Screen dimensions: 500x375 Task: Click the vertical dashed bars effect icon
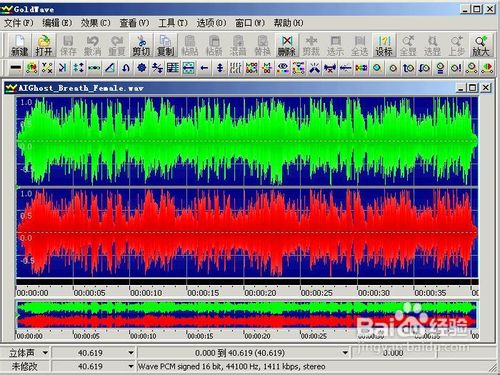(x=236, y=68)
